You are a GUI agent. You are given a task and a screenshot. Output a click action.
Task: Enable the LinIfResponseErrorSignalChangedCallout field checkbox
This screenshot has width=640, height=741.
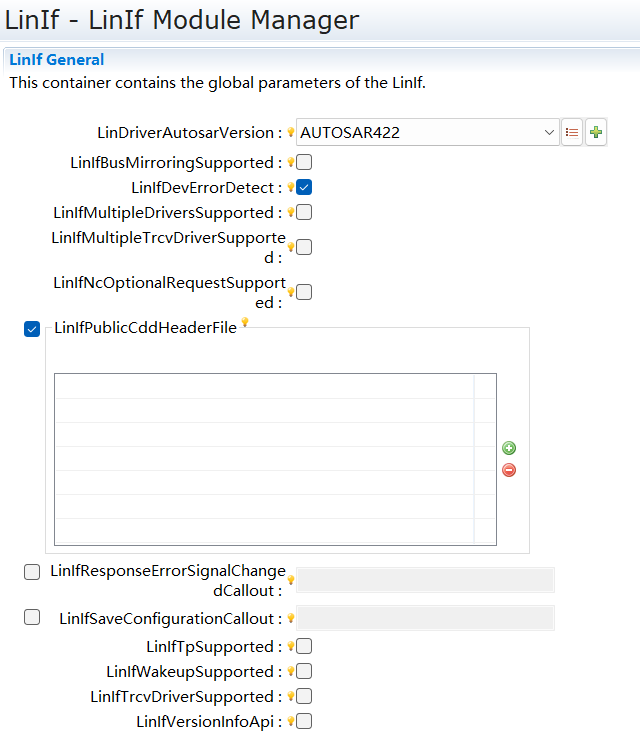click(32, 572)
